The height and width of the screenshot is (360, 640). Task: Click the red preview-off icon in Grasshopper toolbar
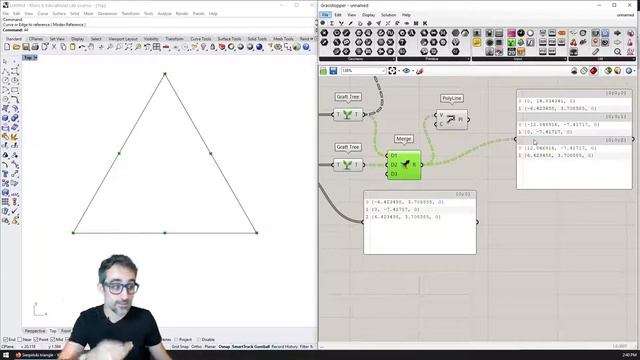click(x=593, y=71)
